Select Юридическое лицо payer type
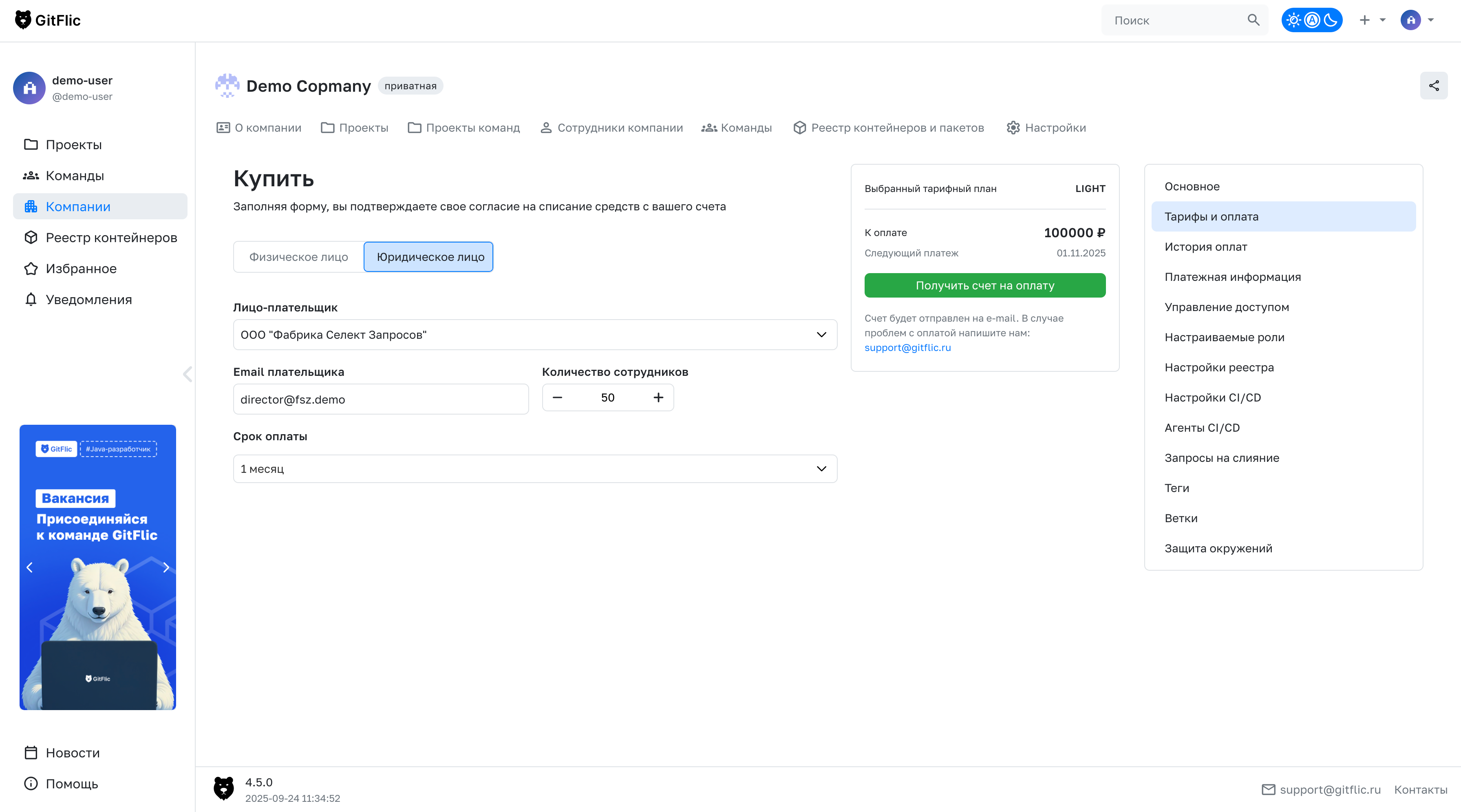This screenshot has width=1461, height=812. coord(428,257)
